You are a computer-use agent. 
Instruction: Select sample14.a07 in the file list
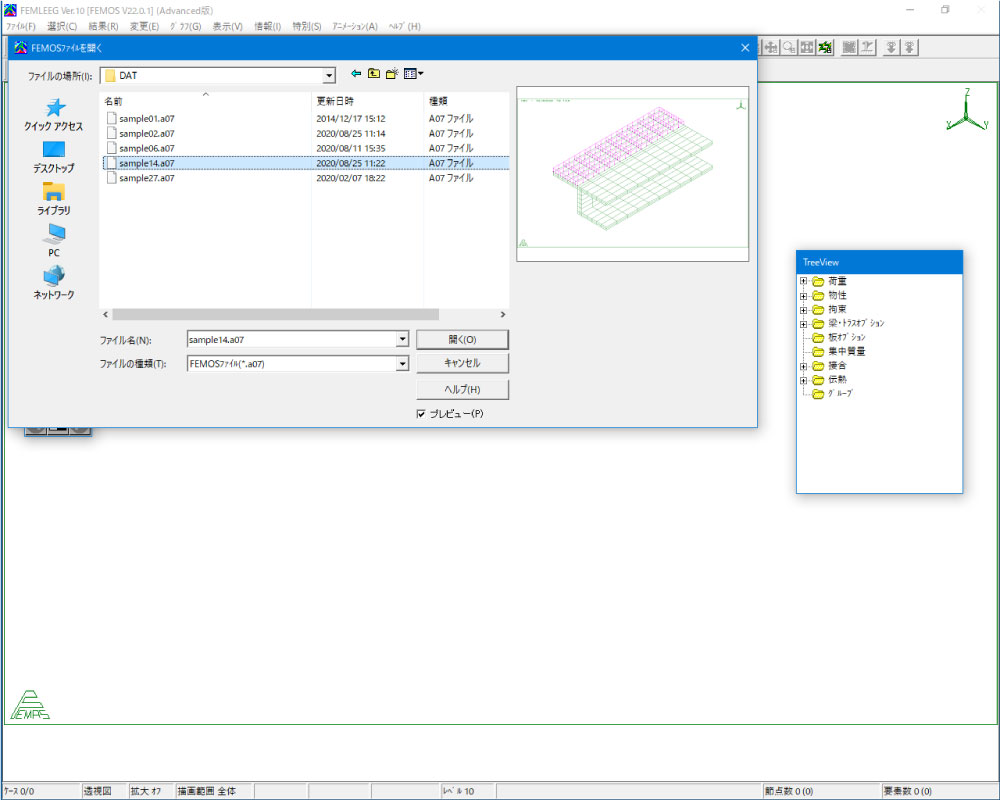click(x=306, y=163)
